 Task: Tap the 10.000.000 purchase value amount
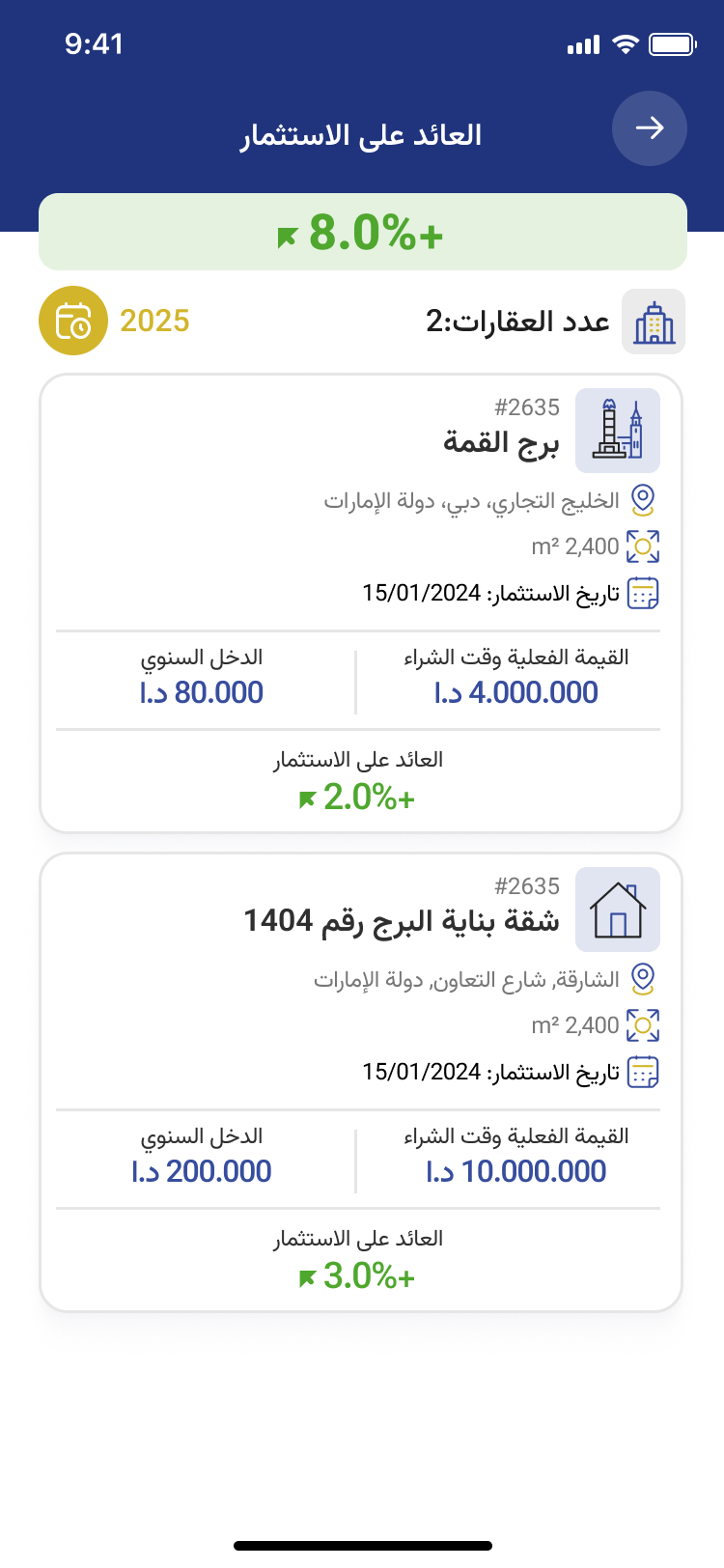pos(516,1171)
